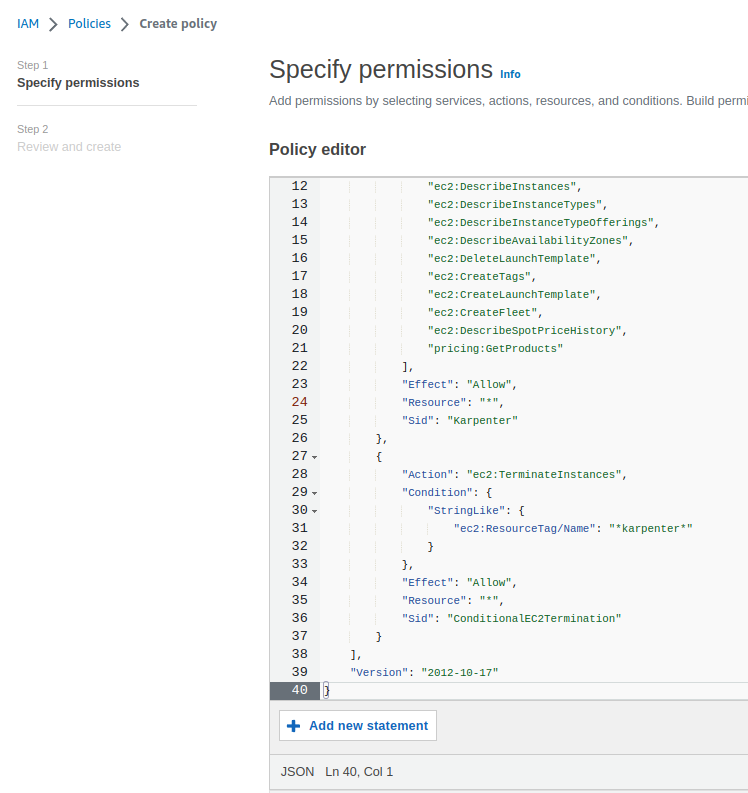Collapse the code block at line 27

point(314,457)
